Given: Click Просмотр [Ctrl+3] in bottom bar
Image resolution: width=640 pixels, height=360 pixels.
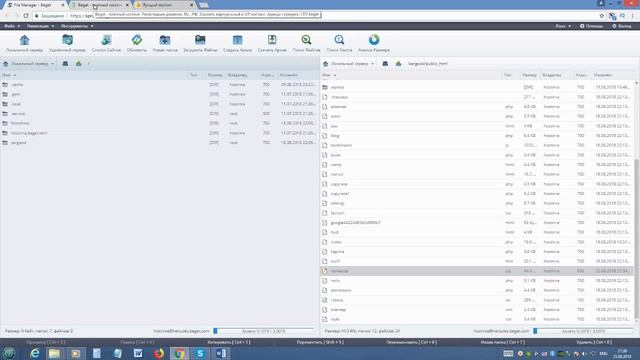Looking at the screenshot, I should coord(46,342).
